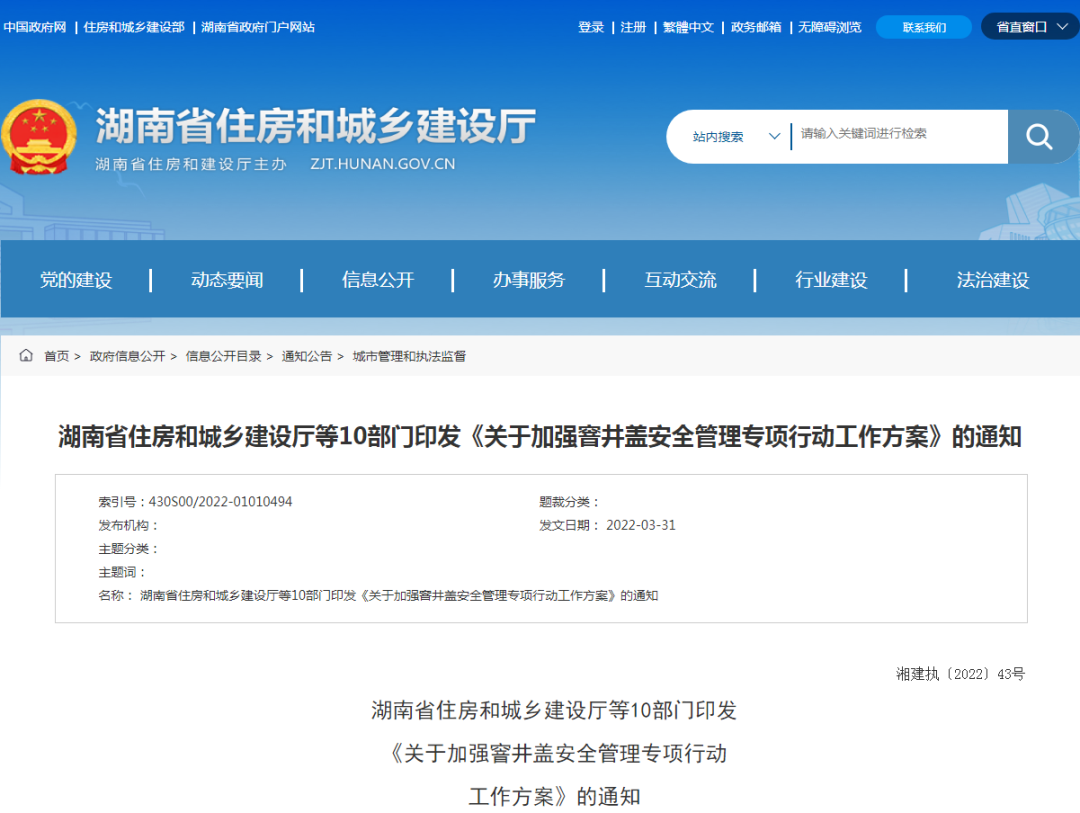
Task: Click the home icon in the breadcrumb
Action: click(x=27, y=355)
